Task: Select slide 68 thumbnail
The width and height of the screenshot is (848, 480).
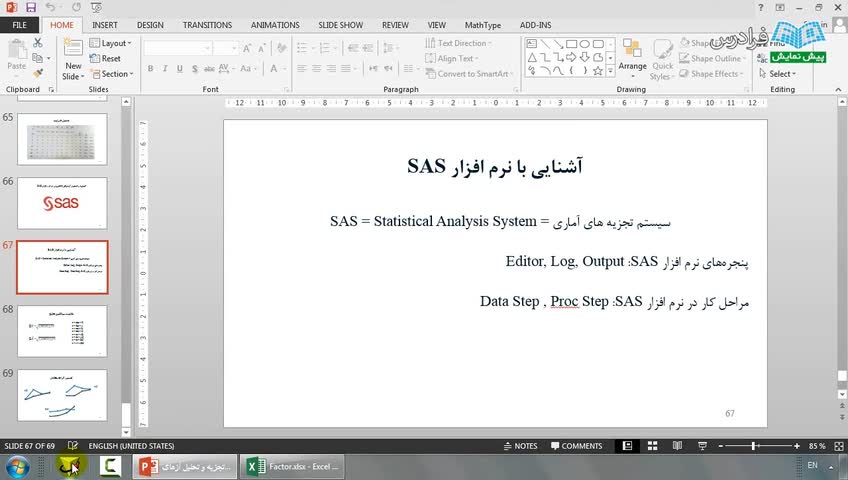Action: pos(62,331)
